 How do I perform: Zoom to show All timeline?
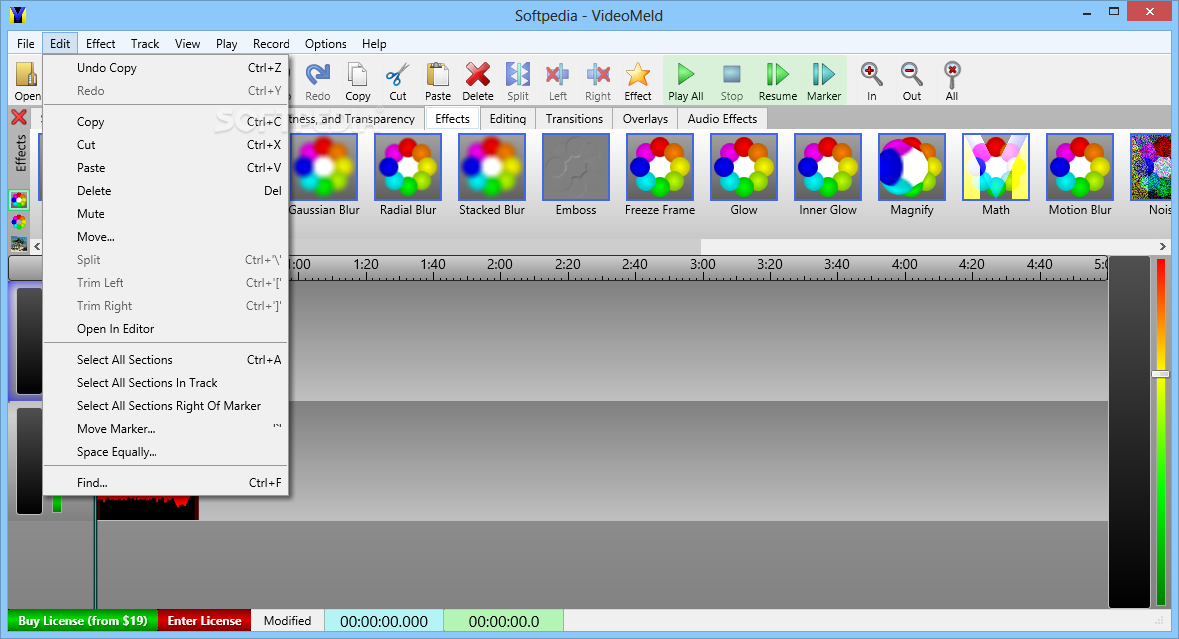(x=952, y=81)
